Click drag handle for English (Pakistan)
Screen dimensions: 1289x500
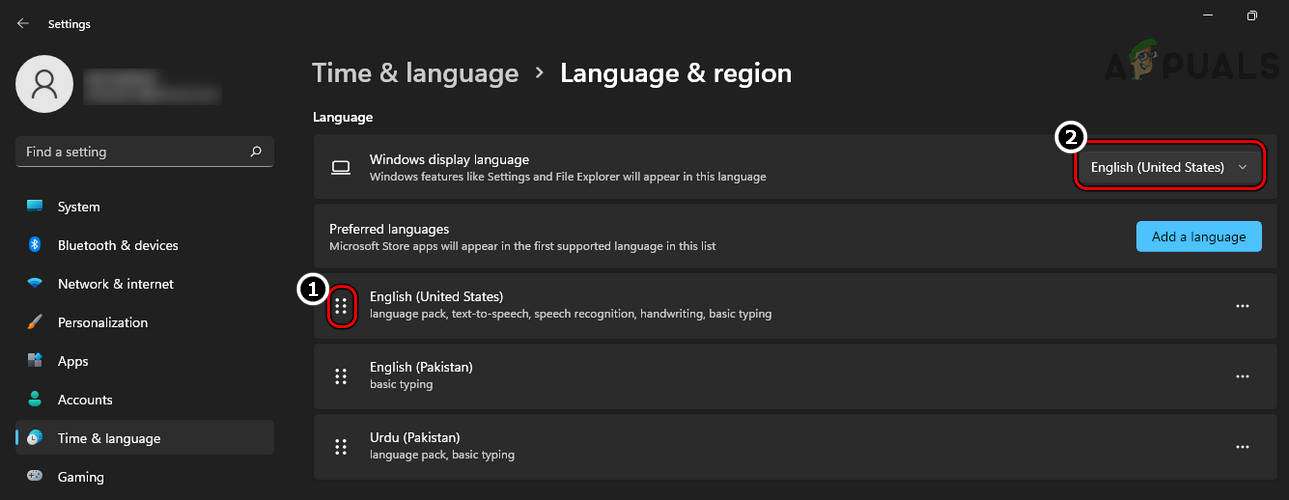tap(341, 376)
